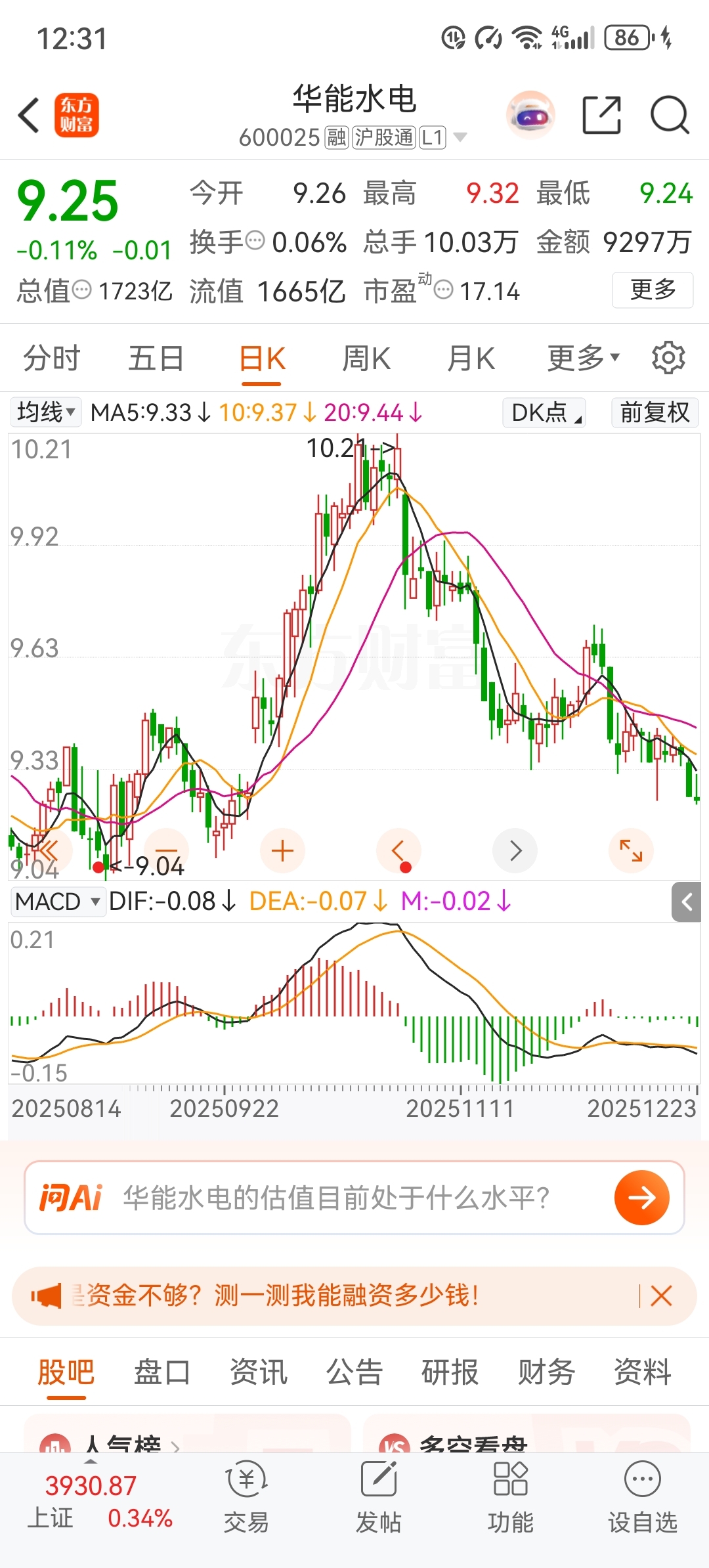Open the search magnifier icon
This screenshot has height=1568, width=709.
click(x=670, y=115)
